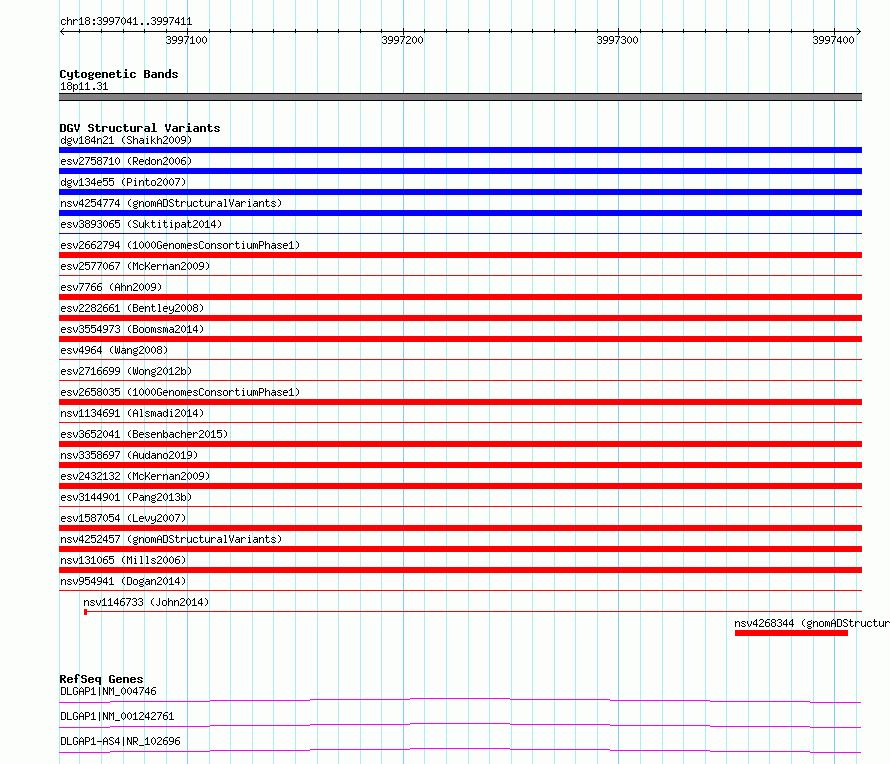This screenshot has width=890, height=764.
Task: Open variant esv2658035 (1000GenomesConsortiumPhase1)
Action: coord(180,392)
